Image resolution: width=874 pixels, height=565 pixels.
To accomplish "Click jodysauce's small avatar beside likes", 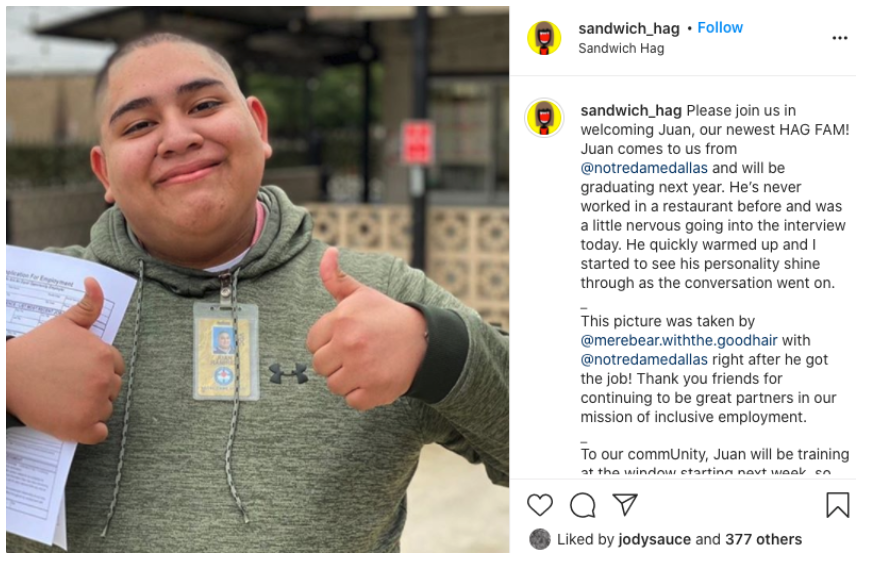I will (540, 539).
